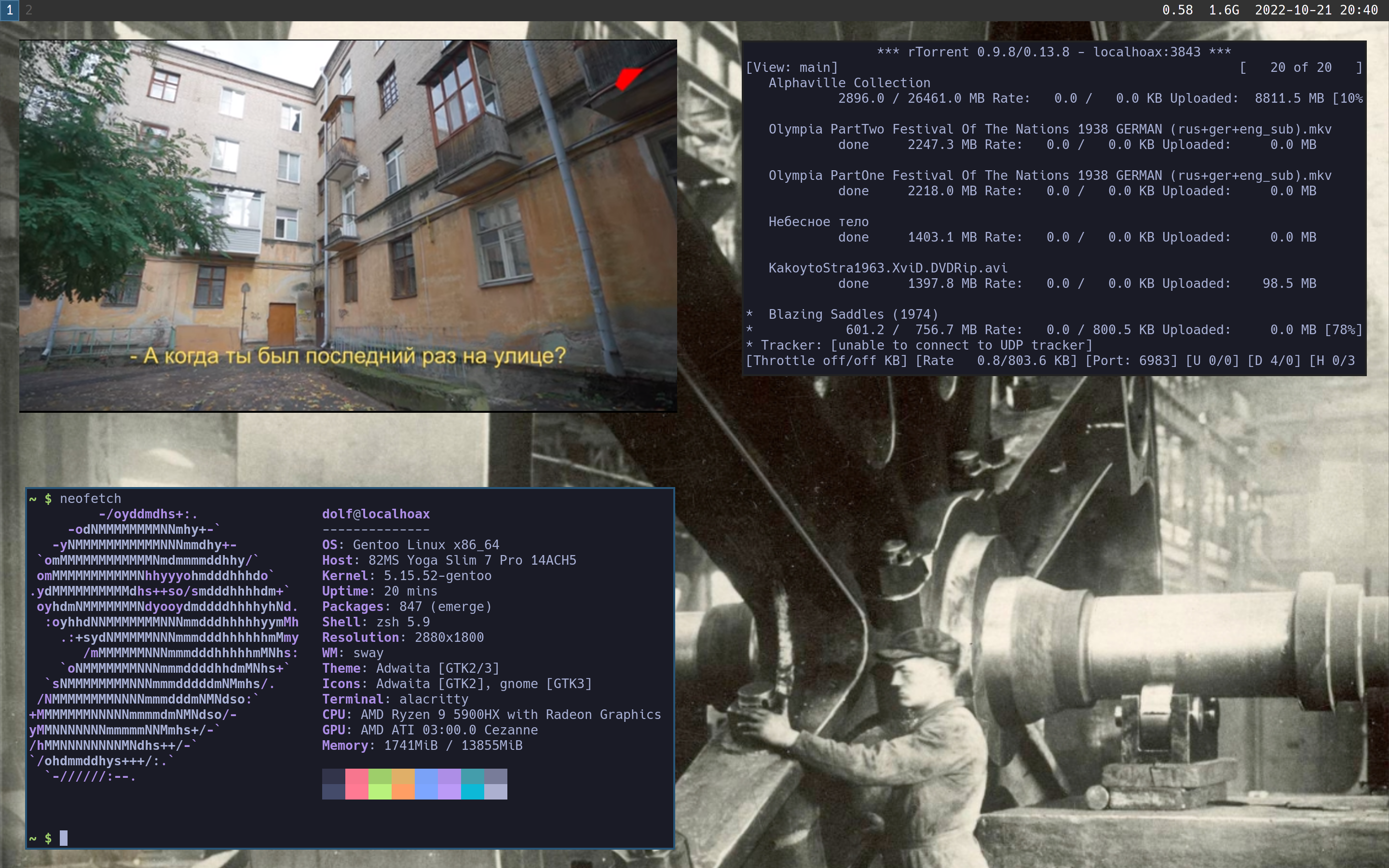Click the green swatch in neofetch color palette
This screenshot has width=1389, height=868.
[380, 784]
